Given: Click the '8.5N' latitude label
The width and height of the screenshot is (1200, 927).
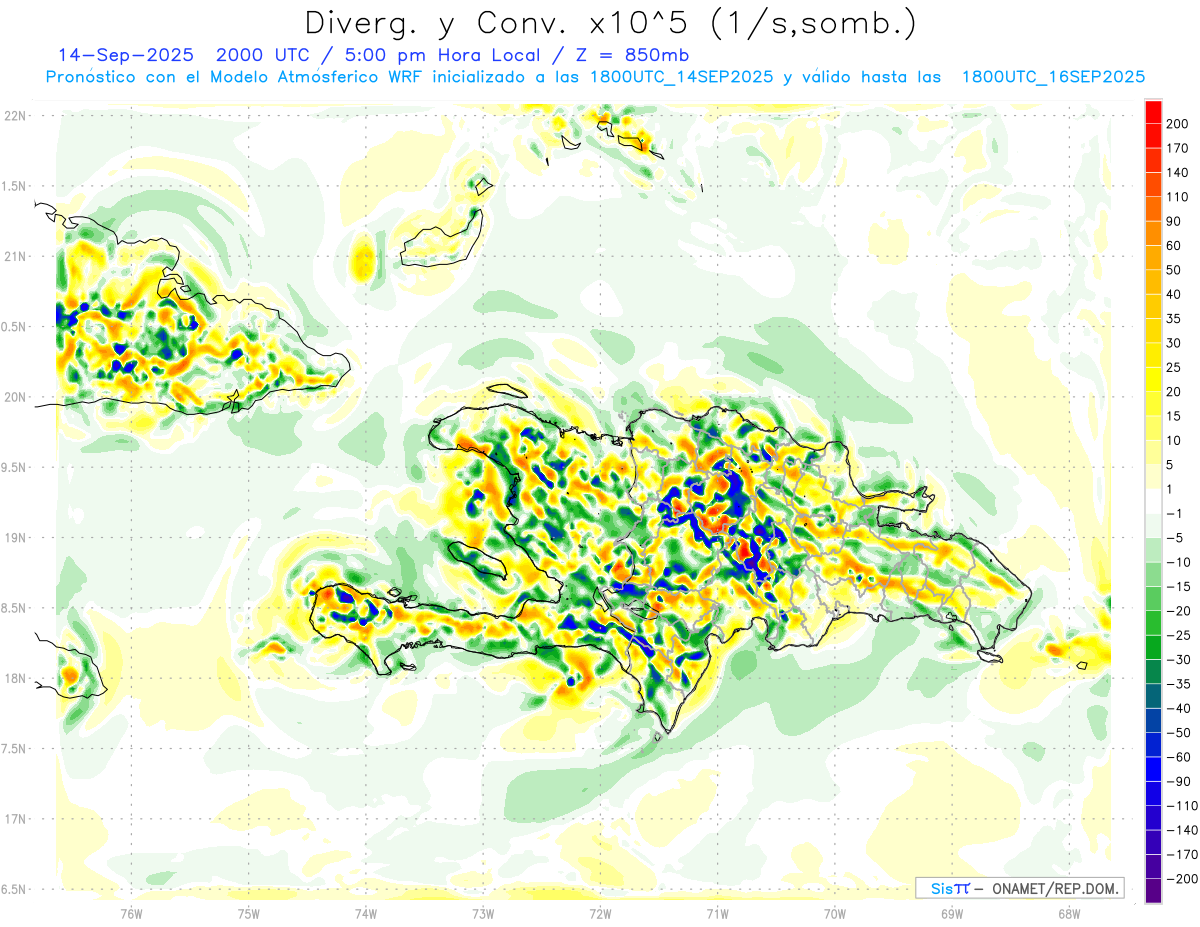Looking at the screenshot, I should coord(15,608).
